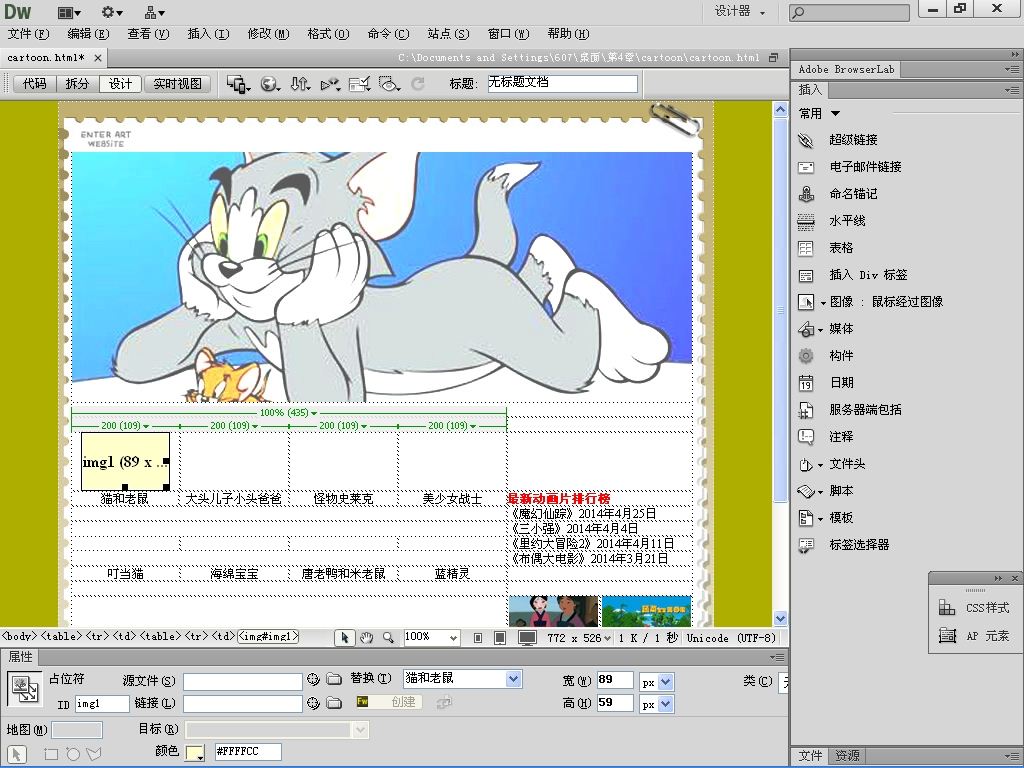
Task: Click the document Title (标题) field
Action: point(563,83)
